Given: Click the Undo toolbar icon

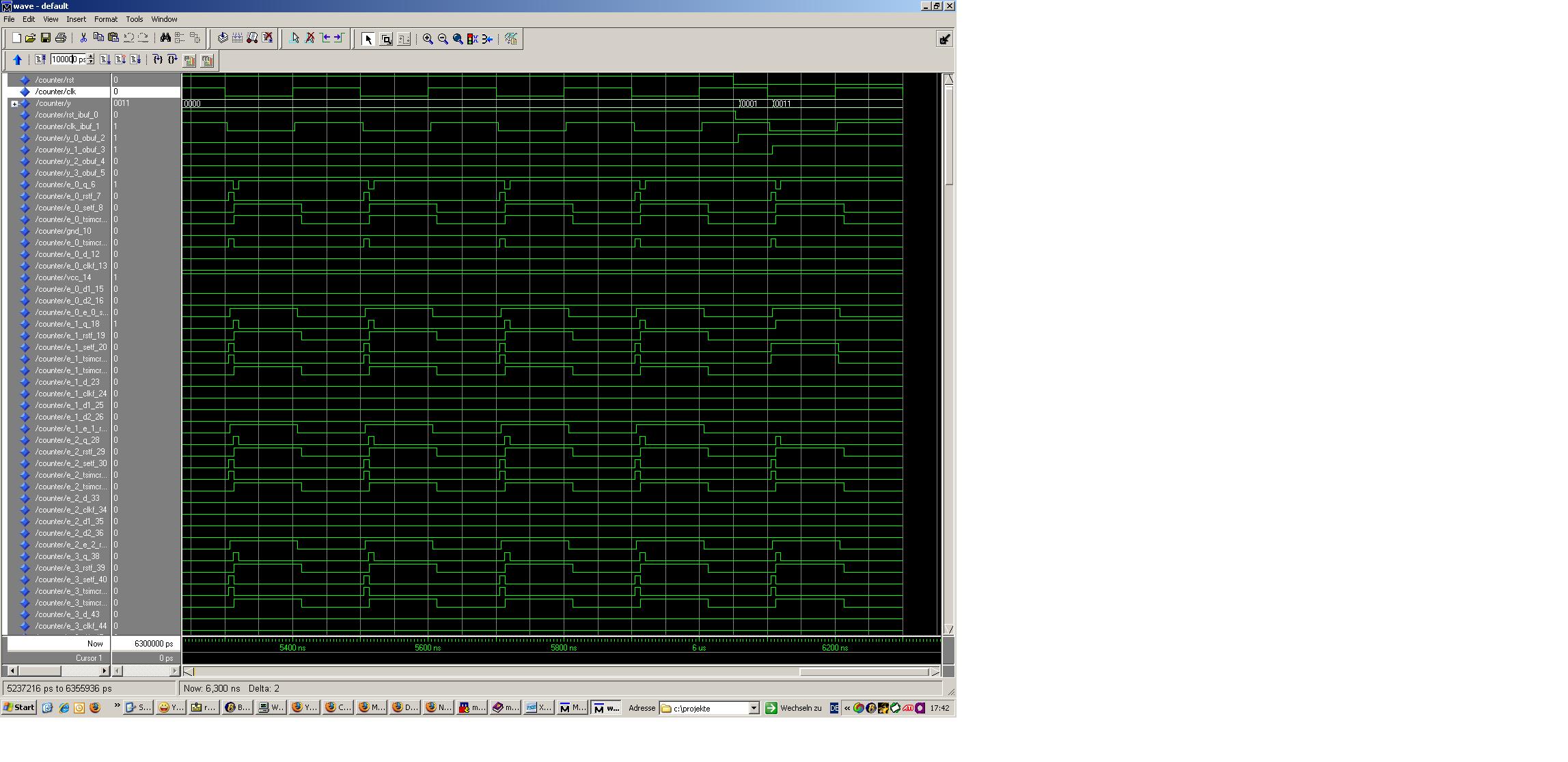Looking at the screenshot, I should coord(128,38).
